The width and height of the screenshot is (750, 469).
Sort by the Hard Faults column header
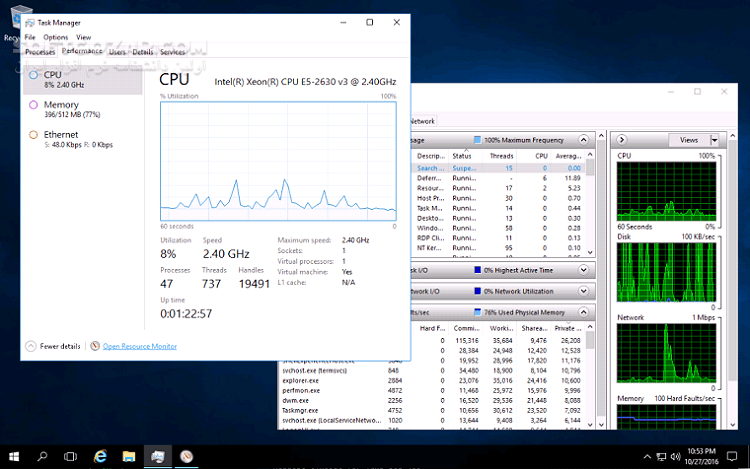point(432,328)
